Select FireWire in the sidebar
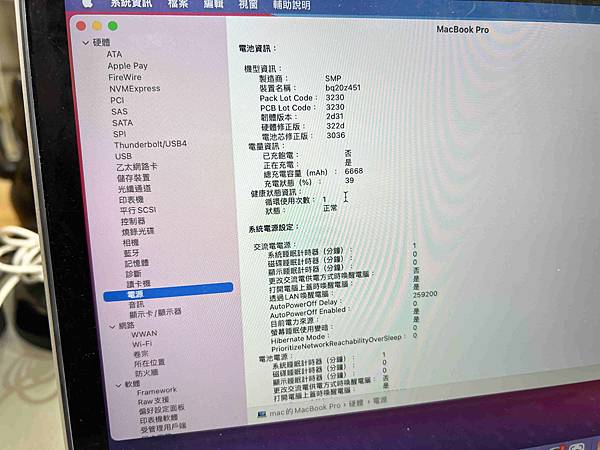Image resolution: width=600 pixels, height=450 pixels. click(125, 77)
